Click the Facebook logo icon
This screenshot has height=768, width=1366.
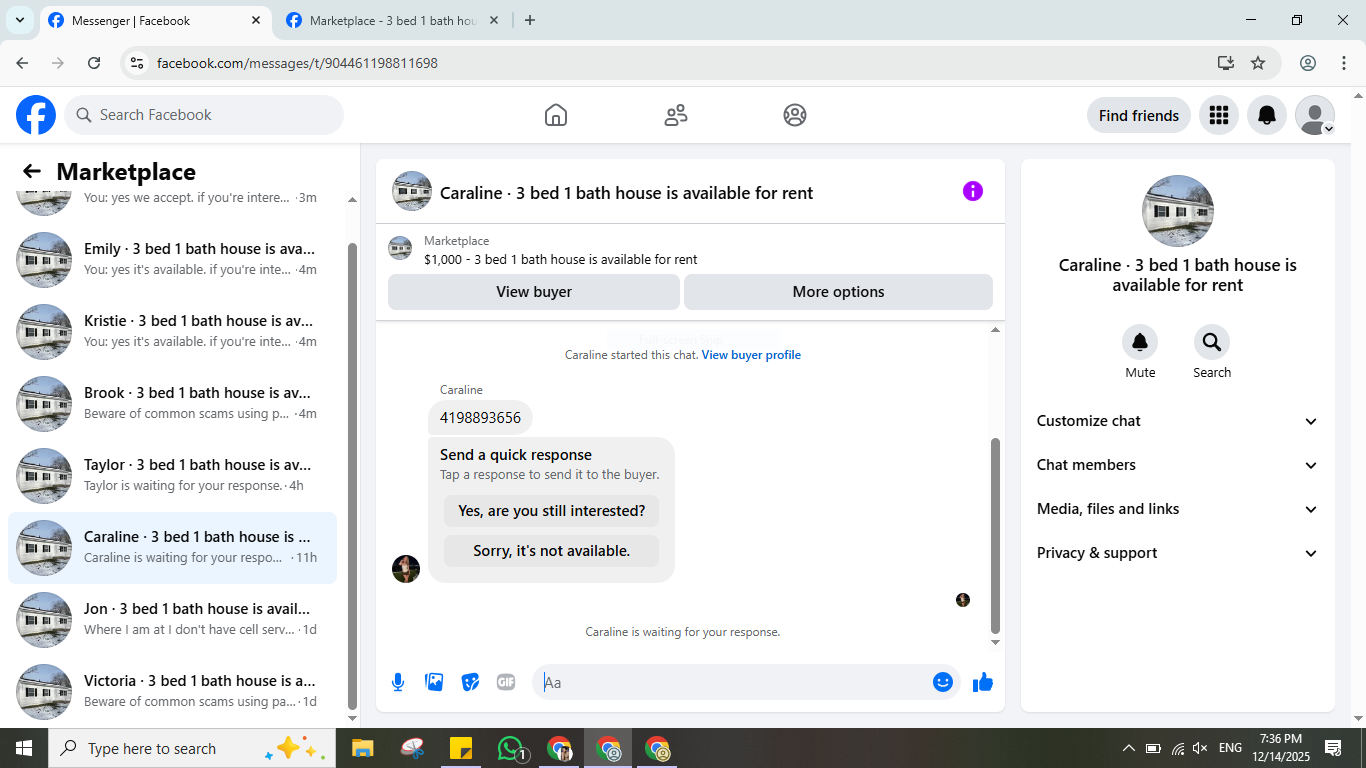36,115
